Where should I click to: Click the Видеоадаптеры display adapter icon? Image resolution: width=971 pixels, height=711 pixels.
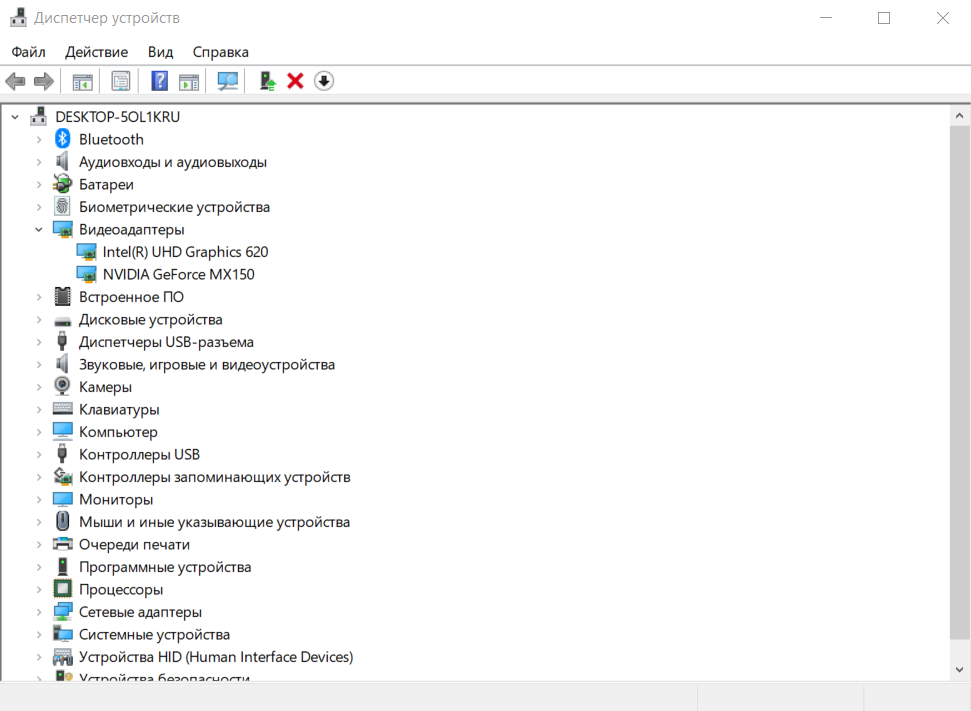63,229
